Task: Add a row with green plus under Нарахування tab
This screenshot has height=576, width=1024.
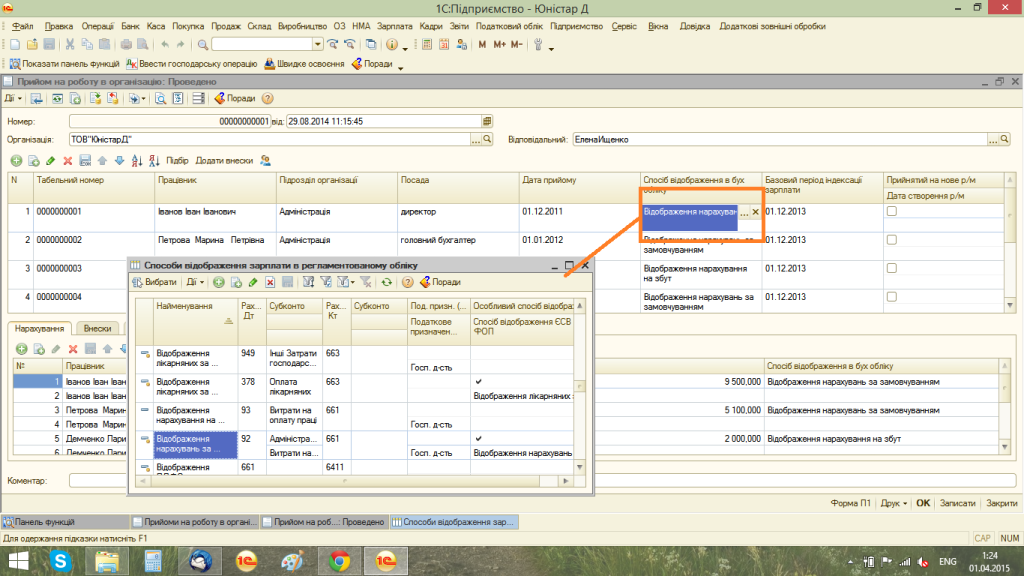Action: click(22, 349)
